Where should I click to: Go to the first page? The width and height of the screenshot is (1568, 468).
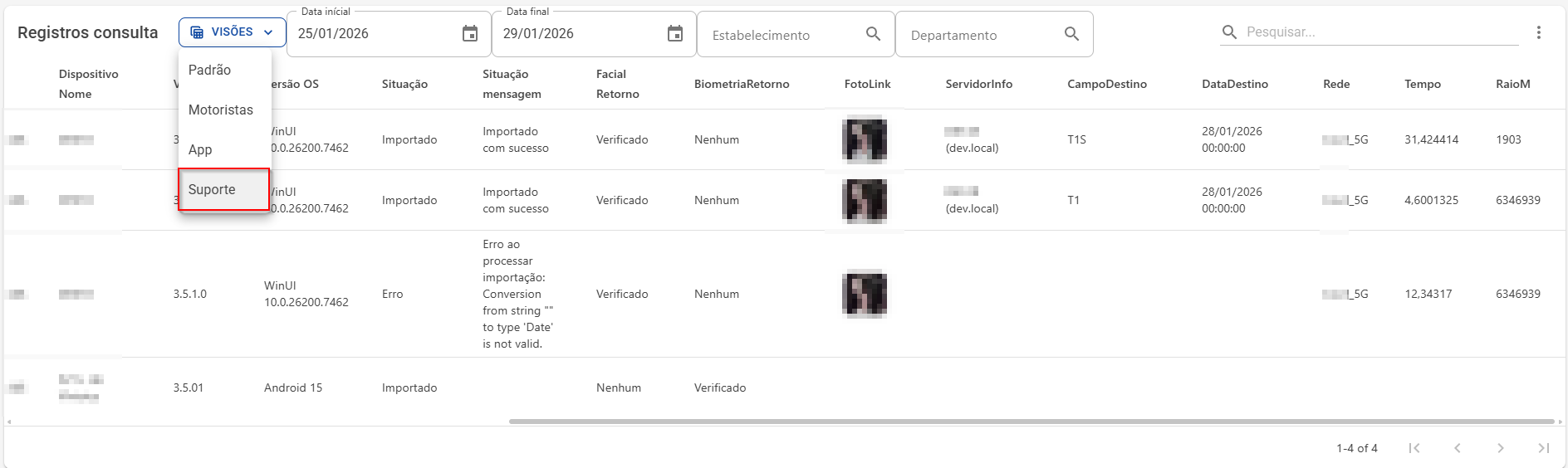coord(1414,448)
